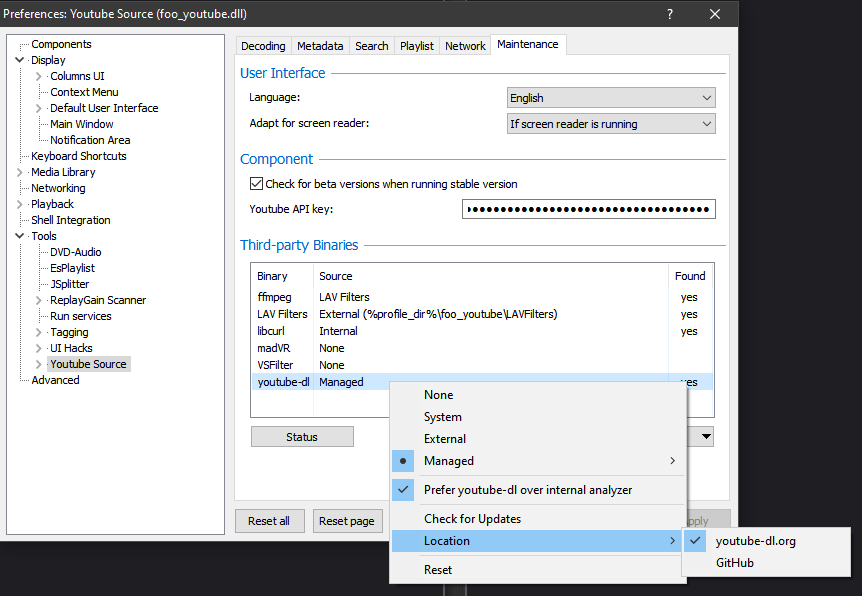Toggle Prefer youtube-dl over internal analyzer
Screen dimensions: 862x596
click(527, 490)
